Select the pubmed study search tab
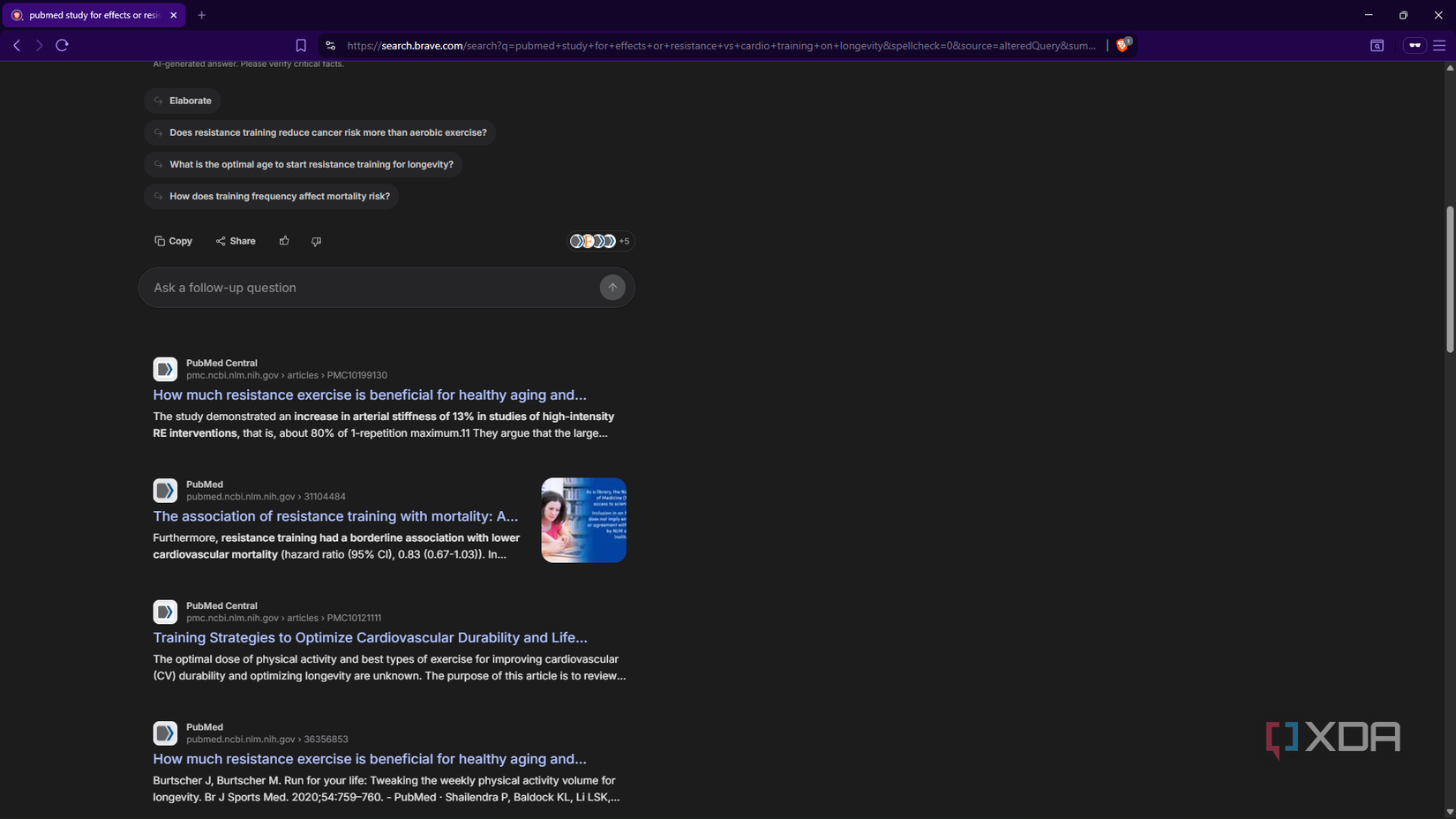The height and width of the screenshot is (819, 1456). (94, 15)
